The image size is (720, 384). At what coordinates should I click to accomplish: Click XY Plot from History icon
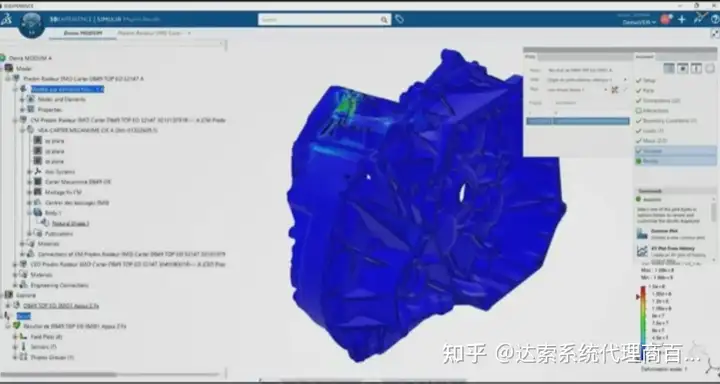(642, 251)
